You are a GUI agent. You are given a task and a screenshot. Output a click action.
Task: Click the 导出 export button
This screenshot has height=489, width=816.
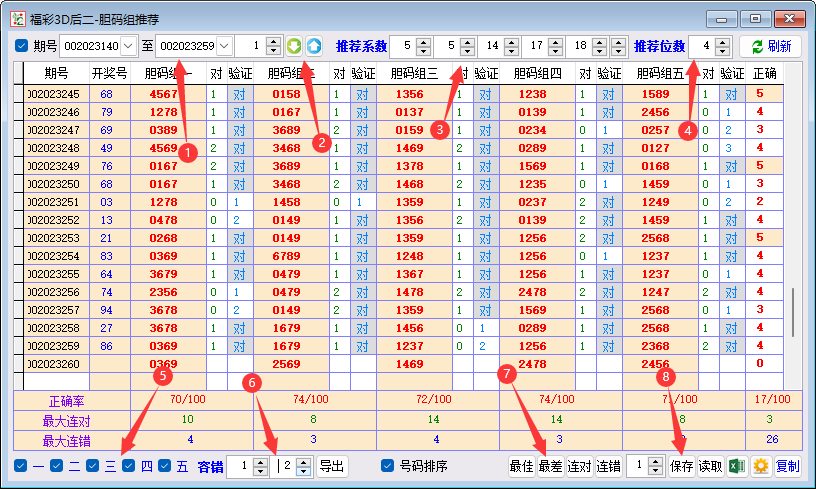pos(332,466)
